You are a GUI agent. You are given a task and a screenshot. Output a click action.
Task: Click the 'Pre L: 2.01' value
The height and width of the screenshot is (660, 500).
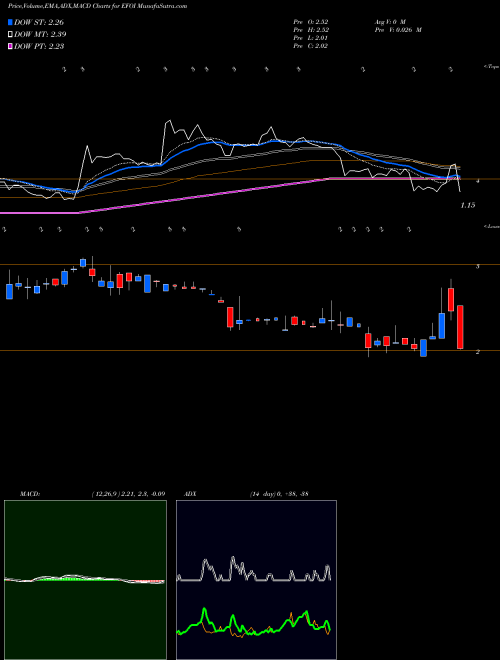[x=311, y=38]
